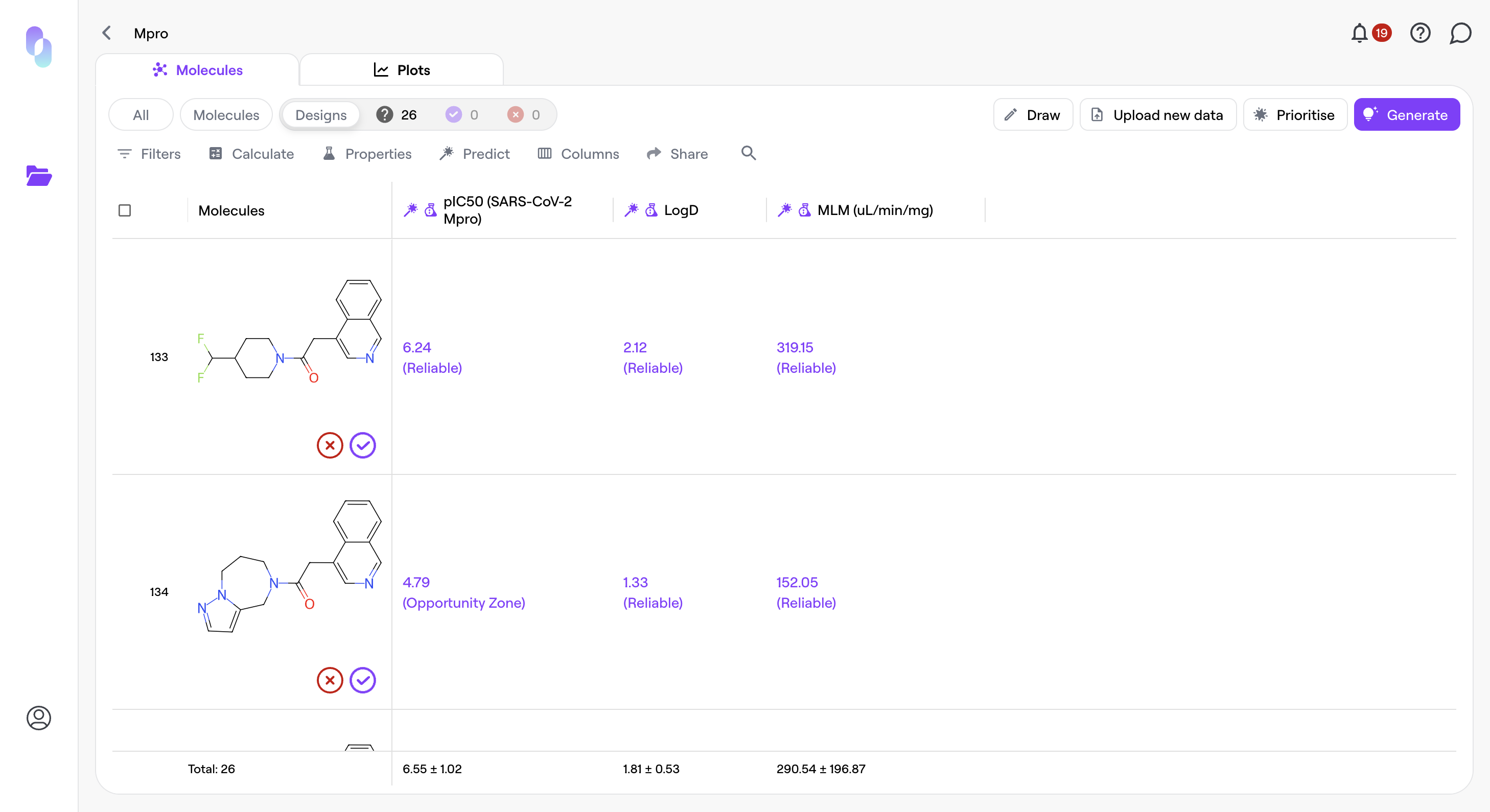This screenshot has width=1490, height=812.
Task: Switch to the Plots tab
Action: (x=402, y=70)
